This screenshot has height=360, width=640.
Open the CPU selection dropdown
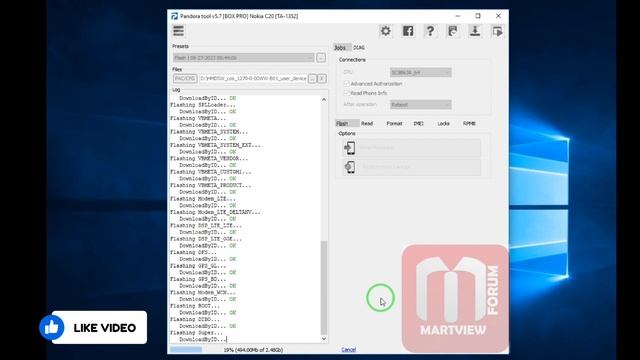420,72
